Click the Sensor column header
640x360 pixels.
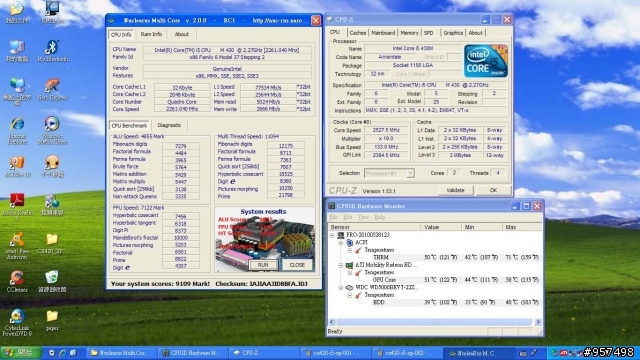(374, 227)
